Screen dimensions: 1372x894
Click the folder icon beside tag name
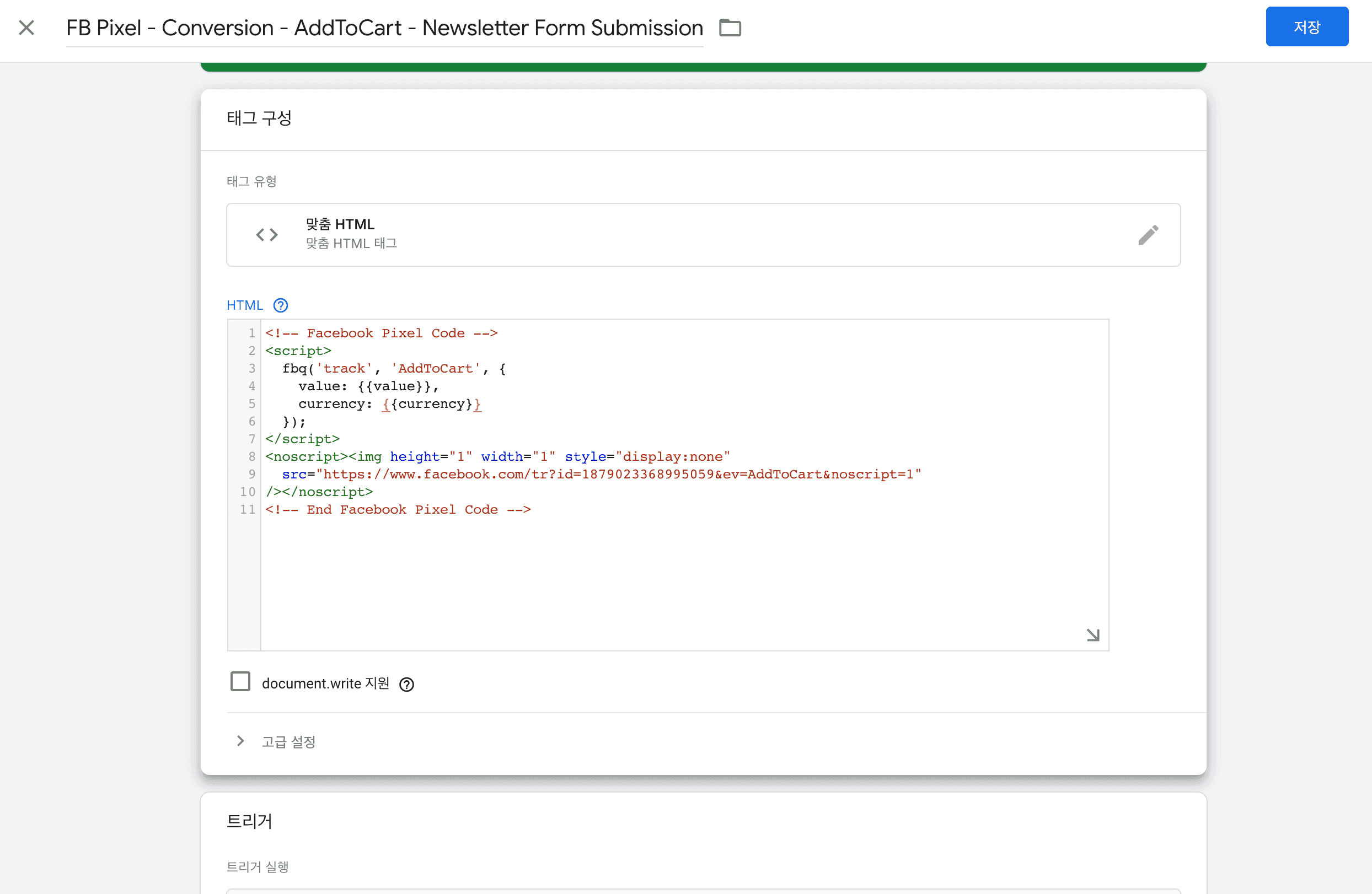pyautogui.click(x=730, y=27)
